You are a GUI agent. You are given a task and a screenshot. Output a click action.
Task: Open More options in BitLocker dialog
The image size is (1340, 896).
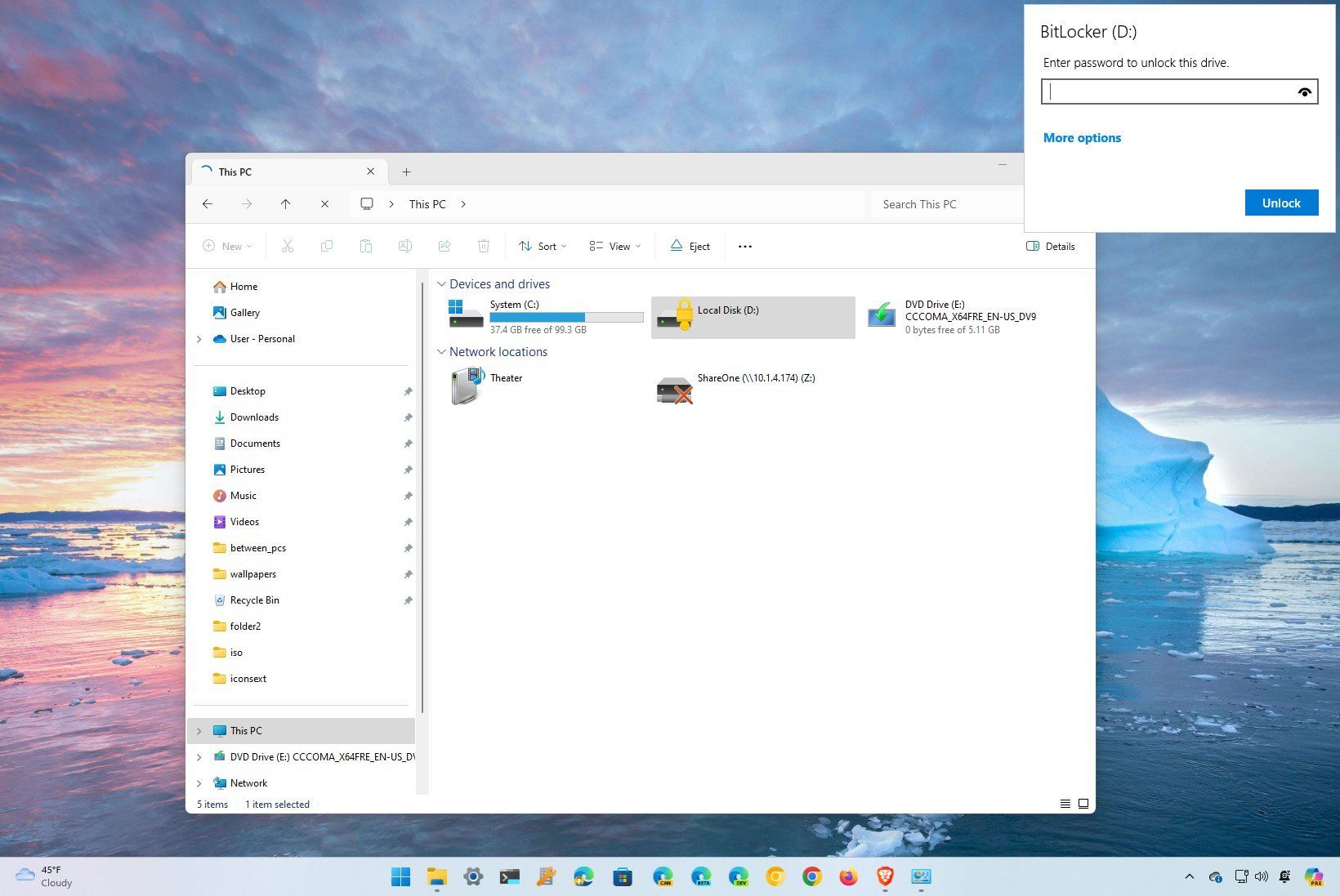(1082, 137)
